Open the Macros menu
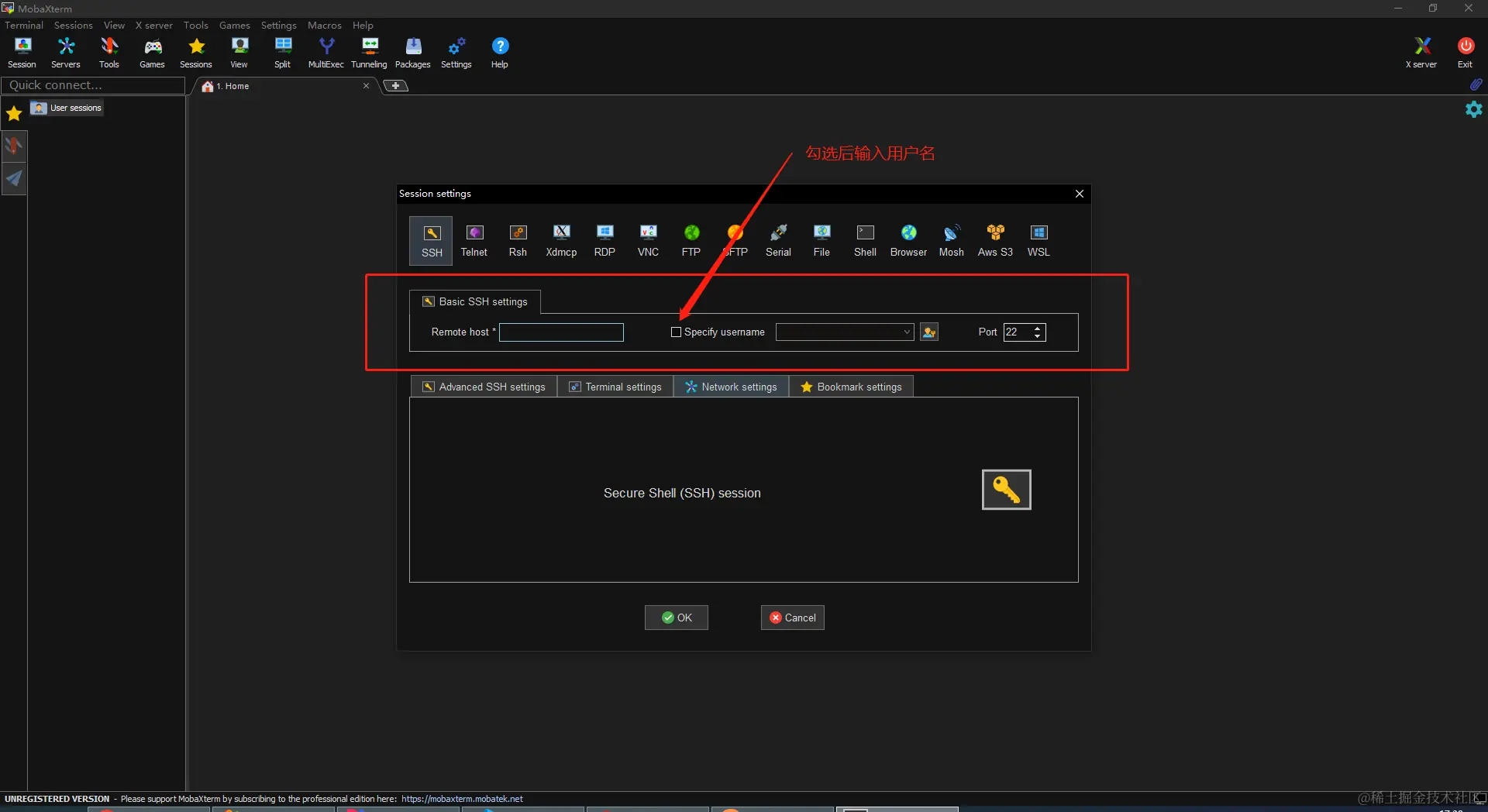This screenshot has width=1488, height=812. (325, 26)
